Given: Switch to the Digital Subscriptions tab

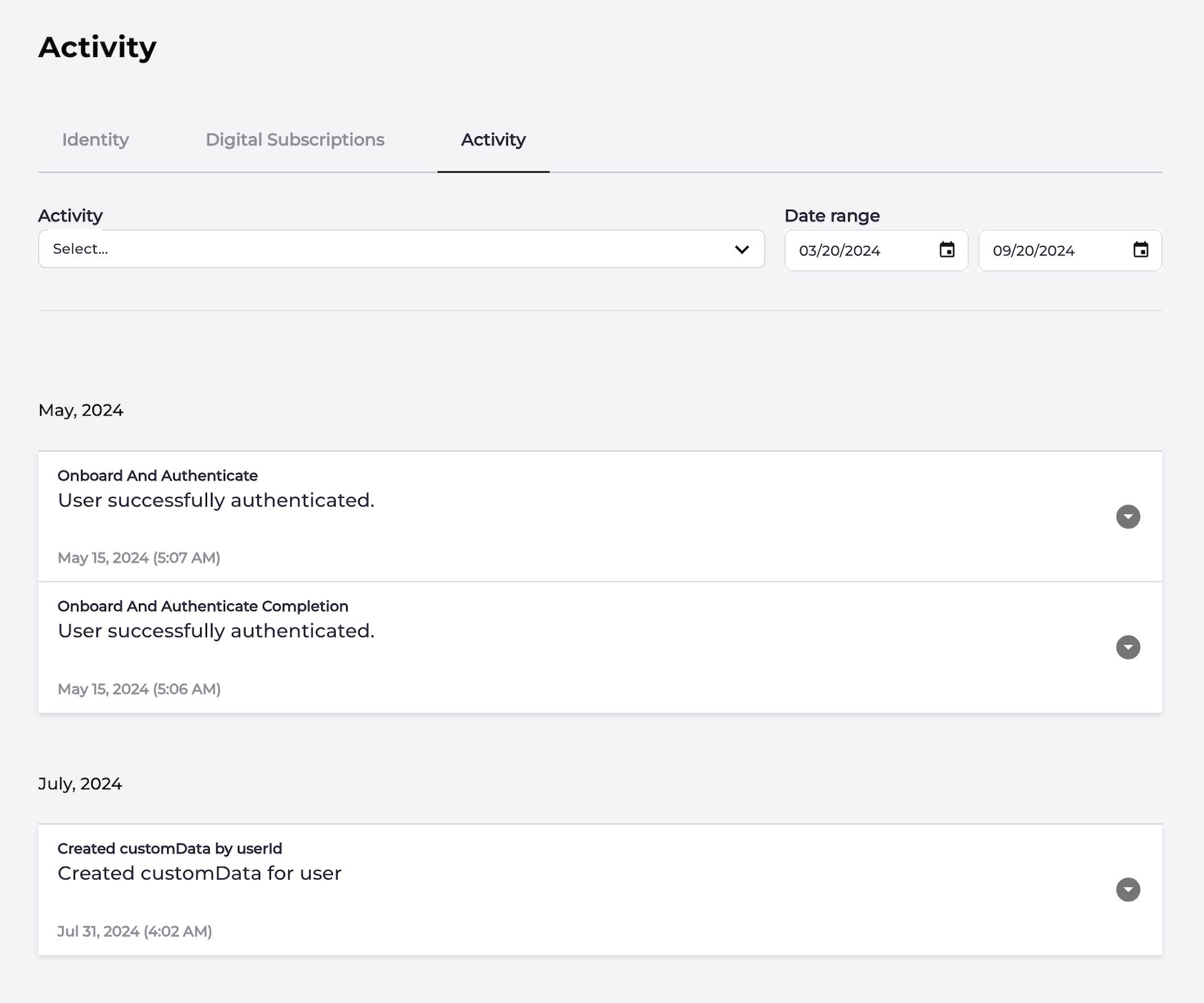Looking at the screenshot, I should click(x=294, y=140).
